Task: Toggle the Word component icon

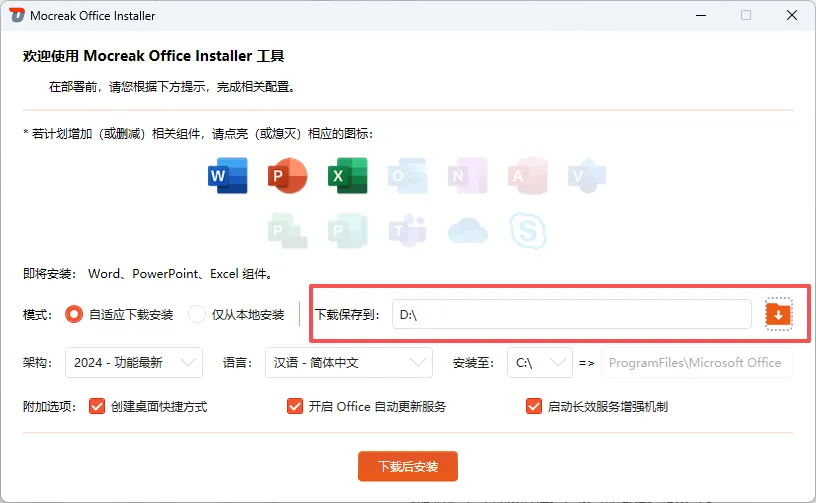Action: point(227,176)
